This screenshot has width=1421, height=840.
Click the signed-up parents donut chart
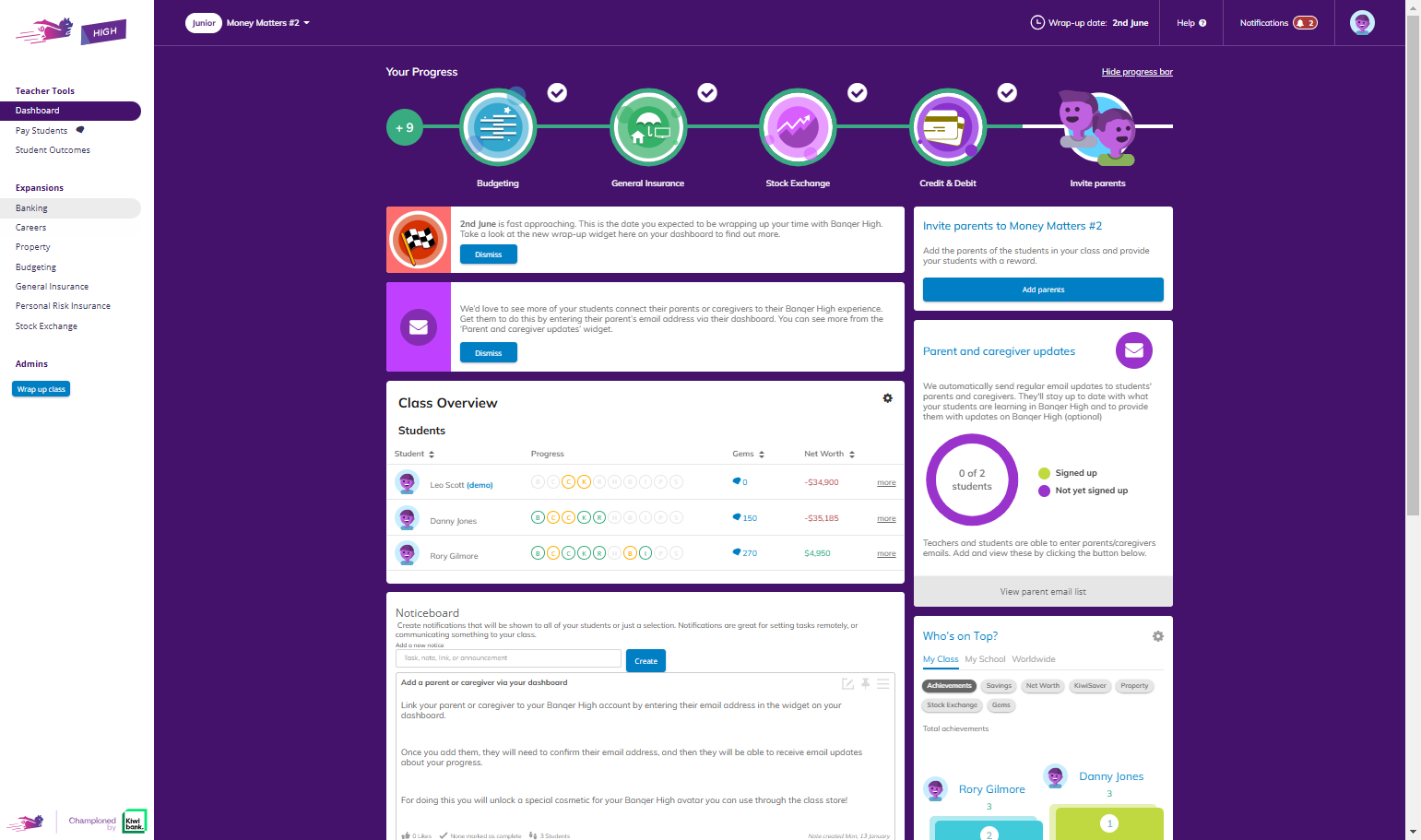[972, 479]
